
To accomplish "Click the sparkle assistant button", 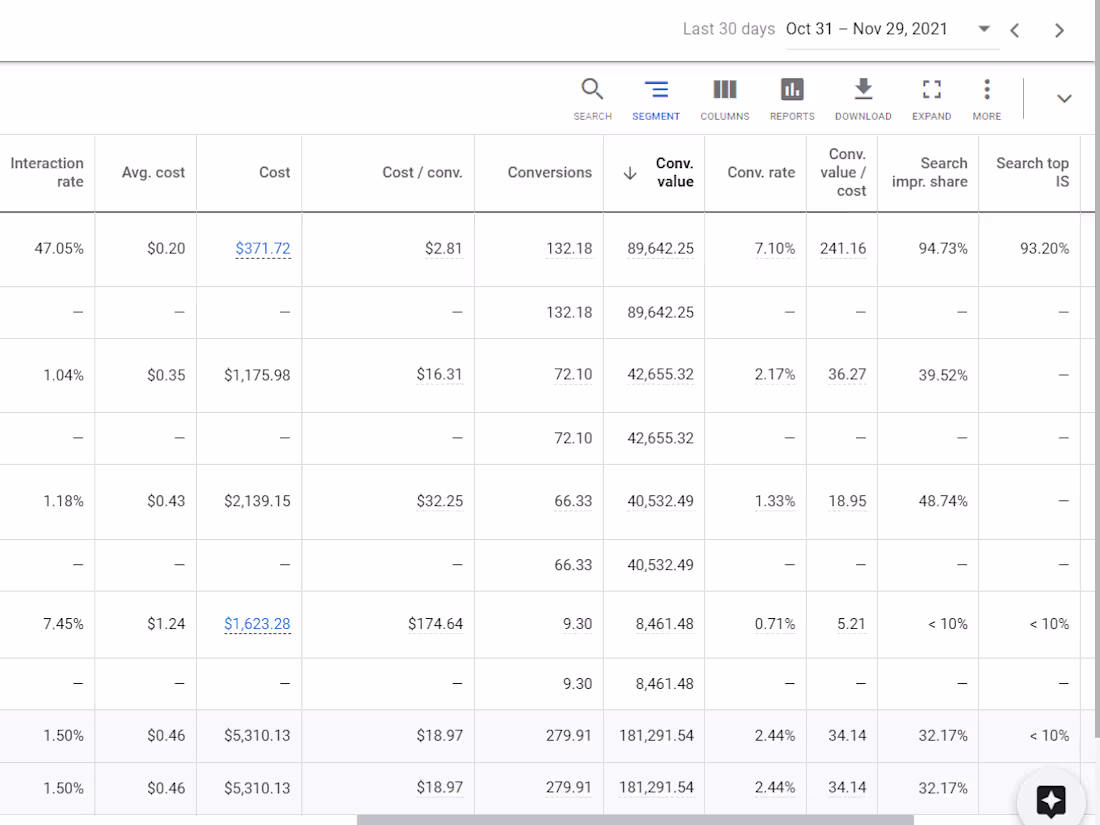I will [1051, 801].
